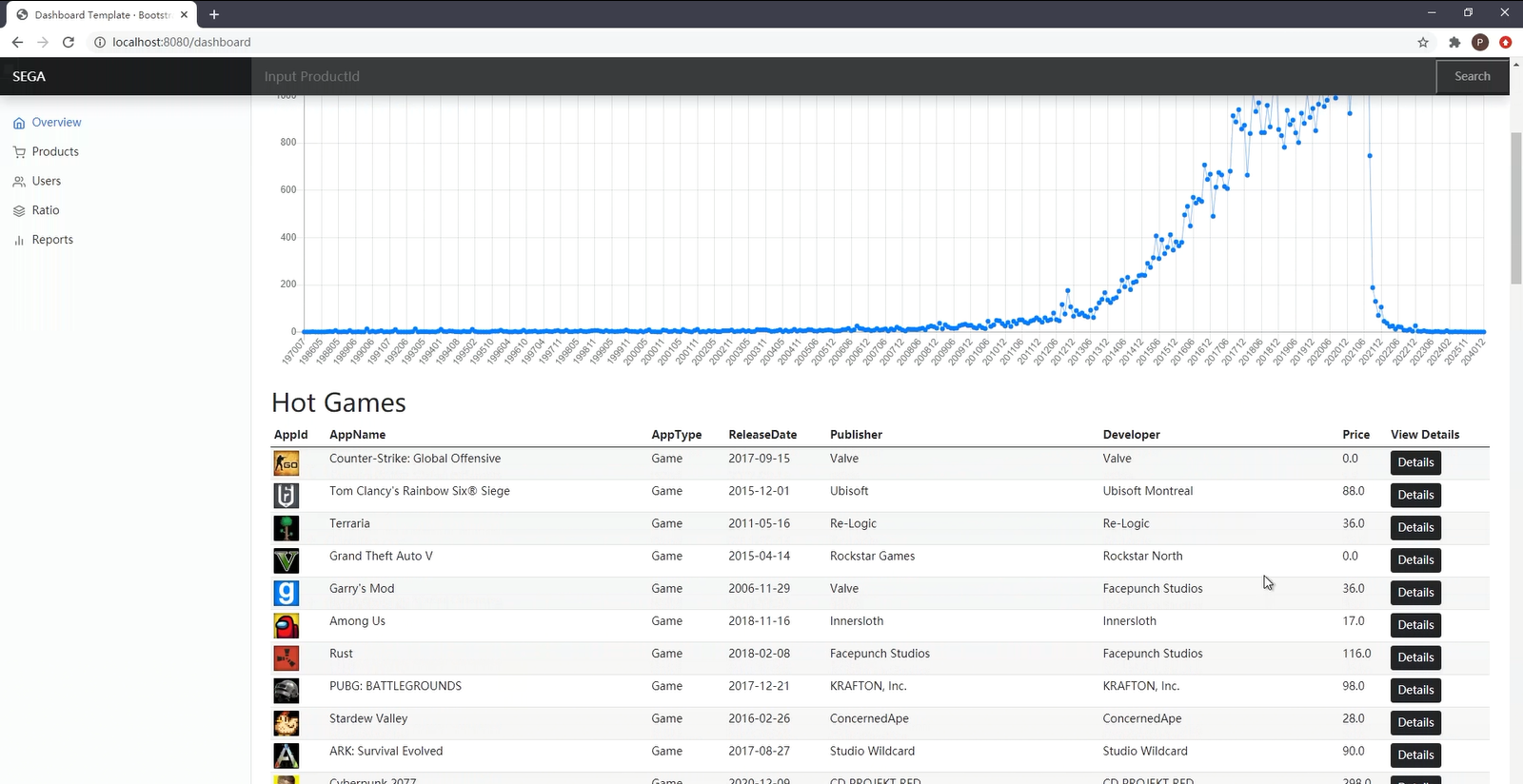Screen dimensions: 1523x784
Task: Click the SEGA brand link
Action: click(29, 76)
